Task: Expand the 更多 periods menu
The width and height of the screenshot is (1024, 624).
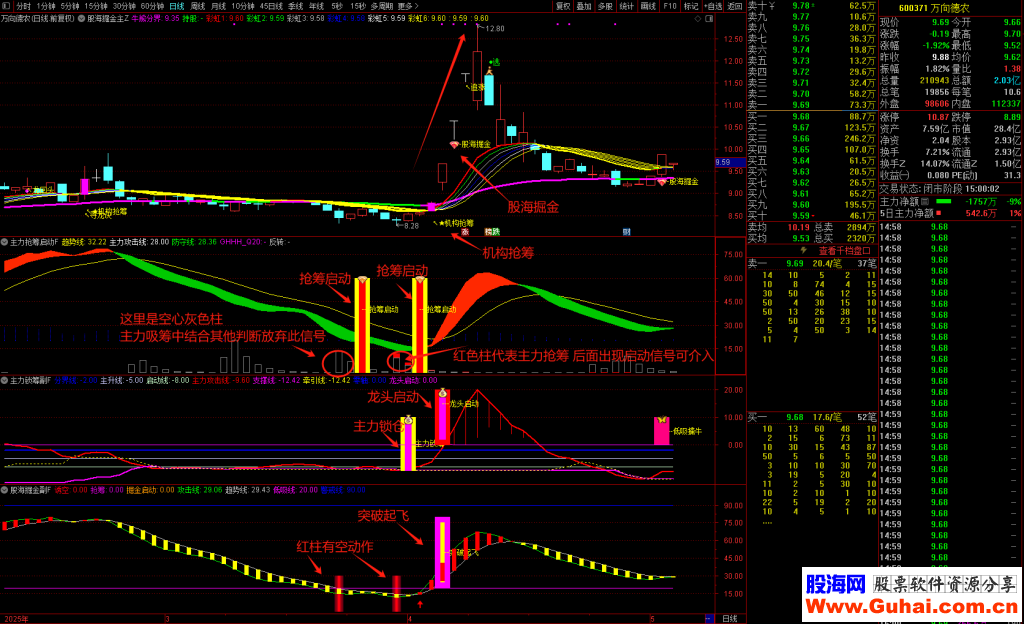Action: [408, 6]
